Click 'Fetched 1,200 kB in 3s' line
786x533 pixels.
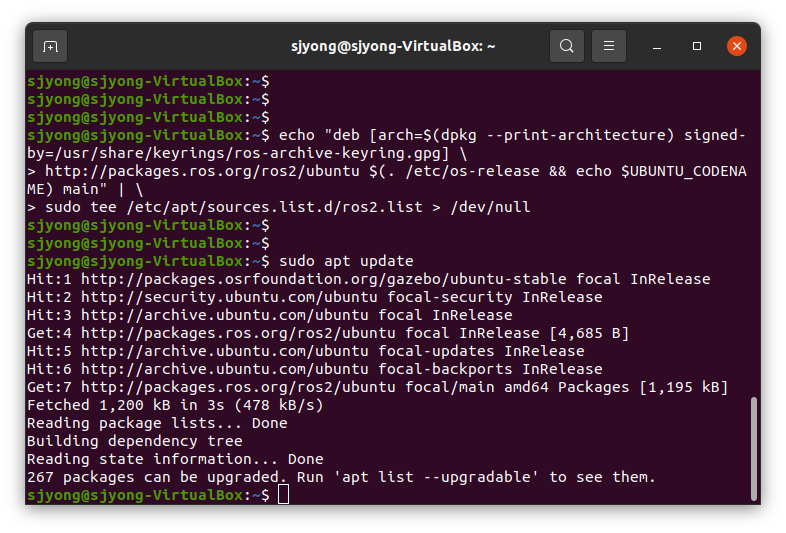click(x=175, y=405)
